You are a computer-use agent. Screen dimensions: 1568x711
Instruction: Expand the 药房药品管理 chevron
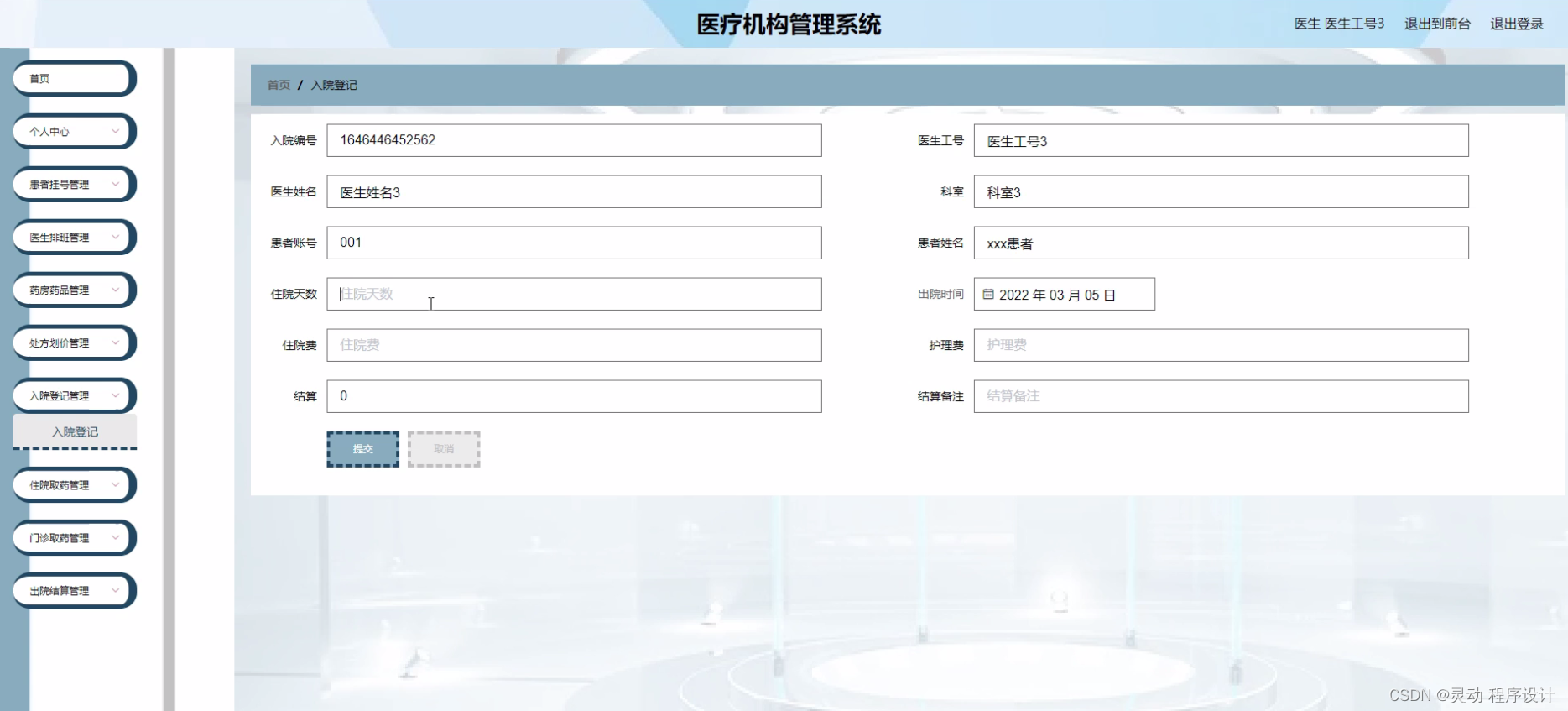[x=115, y=290]
